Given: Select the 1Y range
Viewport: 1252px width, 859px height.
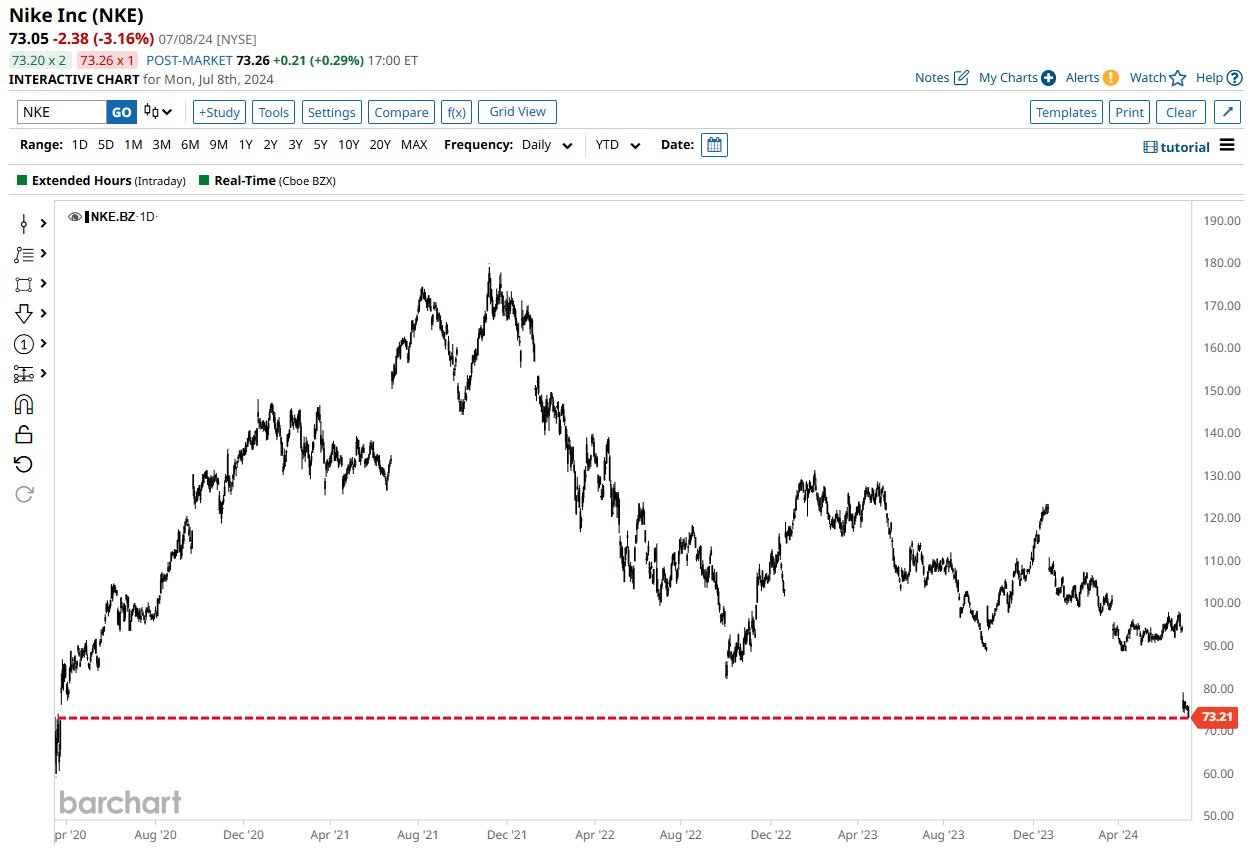Looking at the screenshot, I should (x=245, y=145).
